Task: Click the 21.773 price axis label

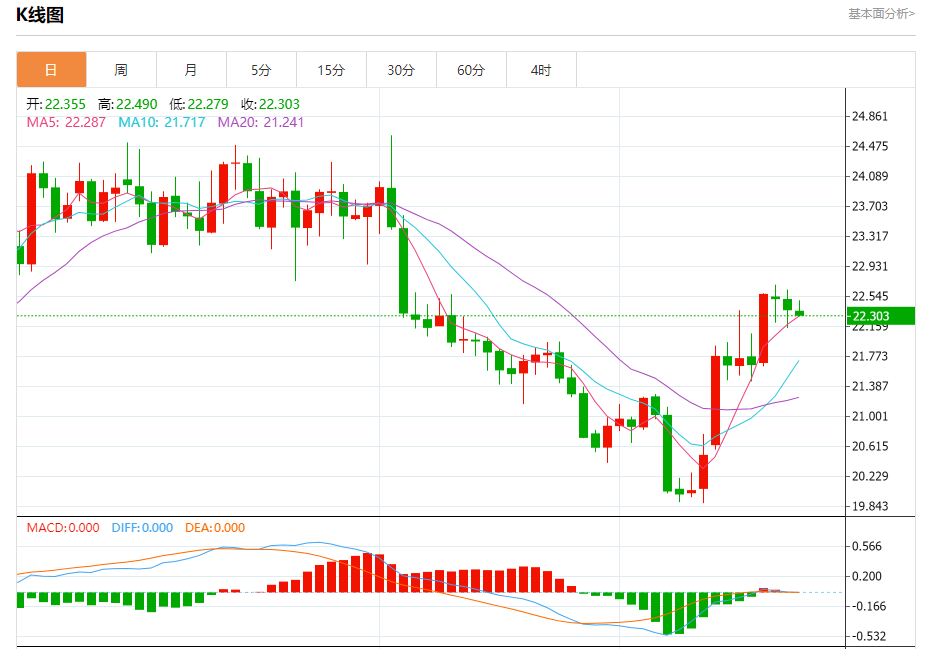Action: 870,356
